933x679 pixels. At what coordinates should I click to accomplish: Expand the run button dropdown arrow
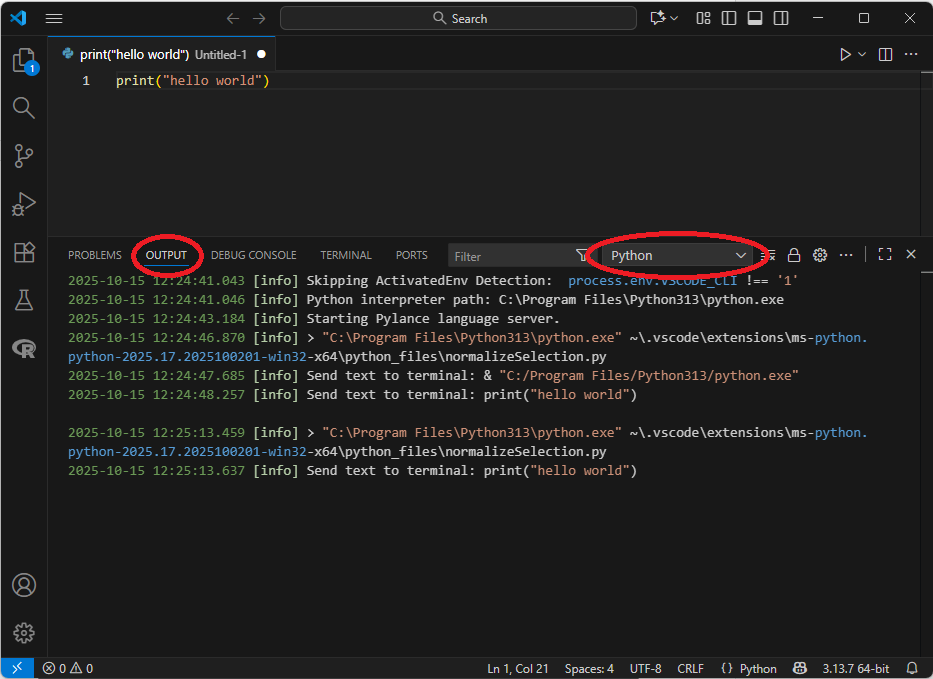[x=862, y=54]
